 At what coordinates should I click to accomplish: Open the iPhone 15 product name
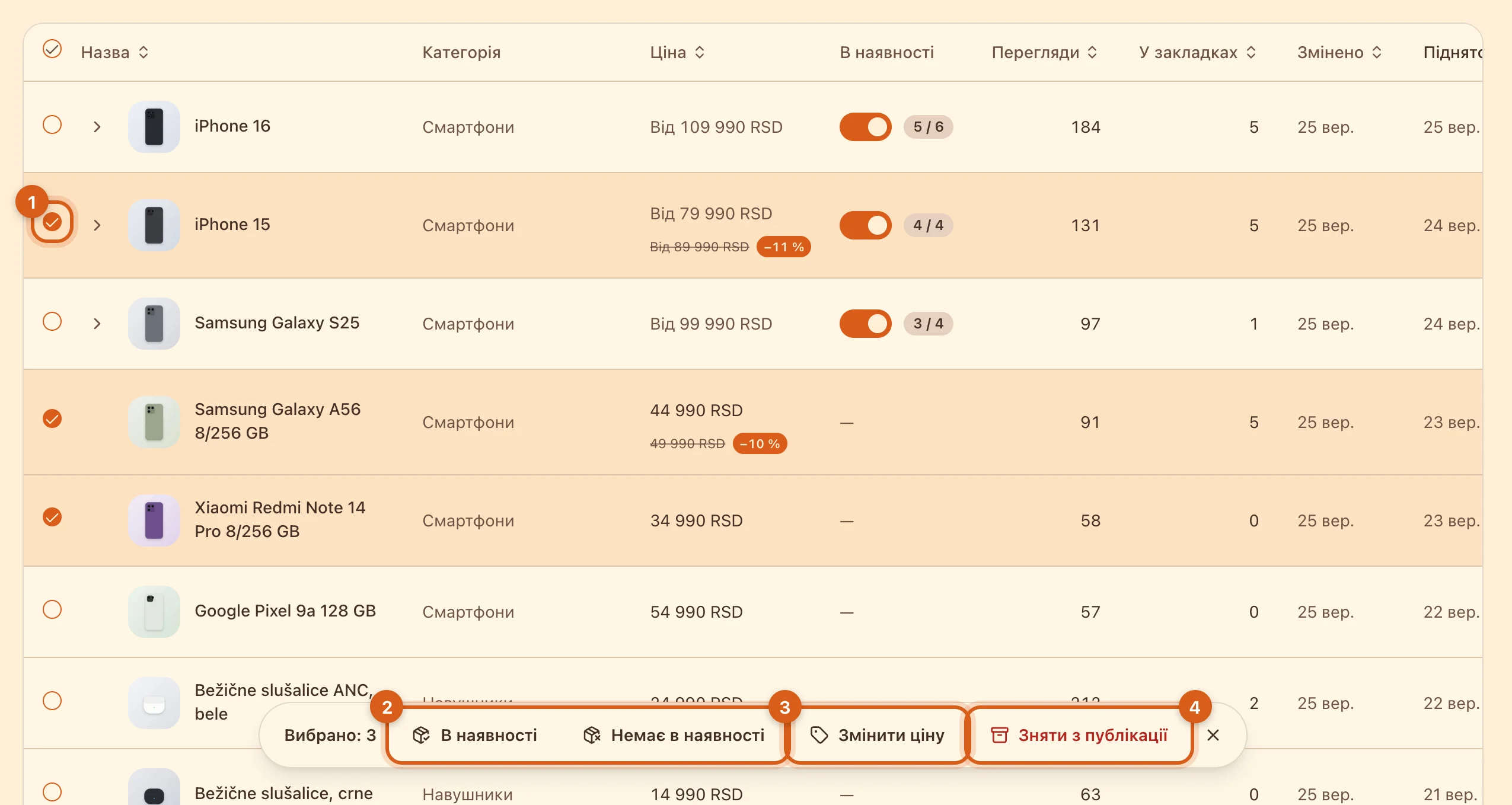[x=232, y=225]
